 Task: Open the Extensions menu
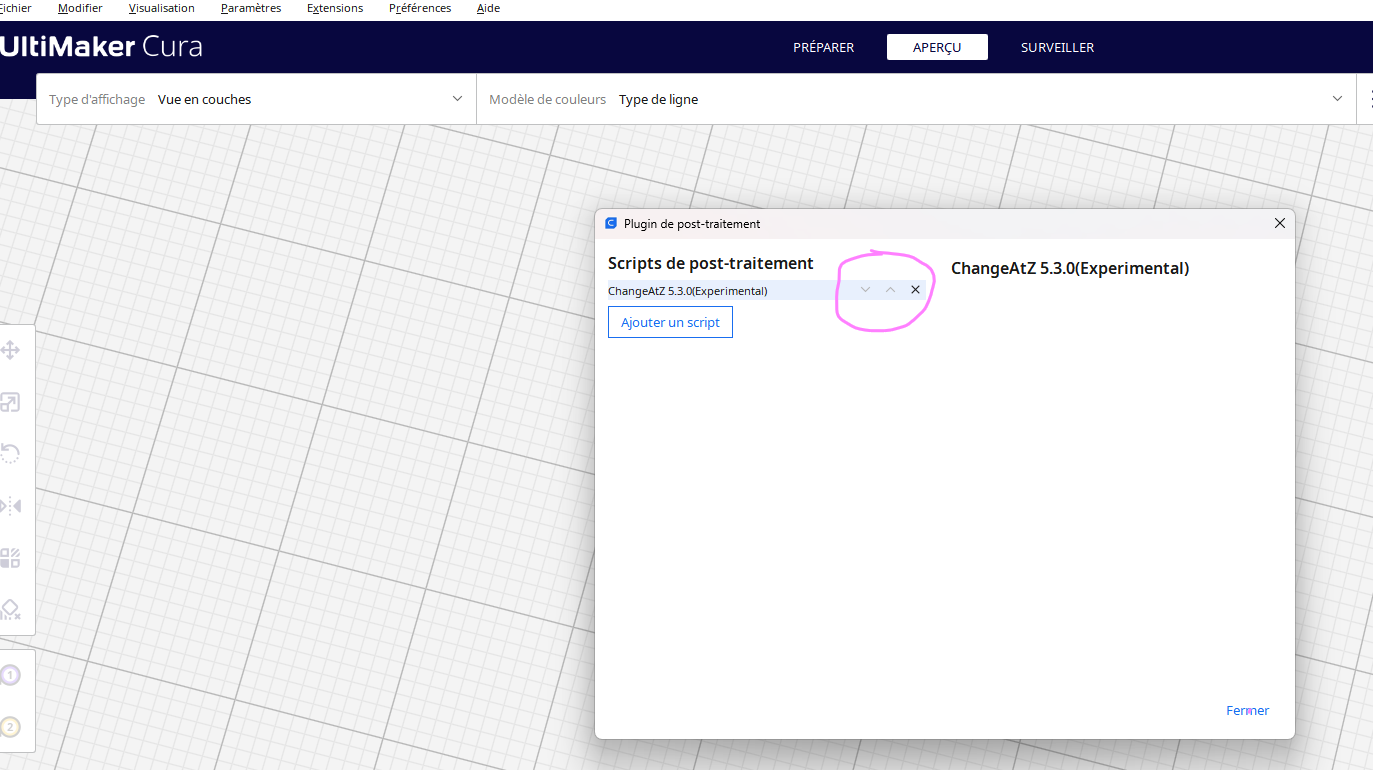tap(334, 8)
